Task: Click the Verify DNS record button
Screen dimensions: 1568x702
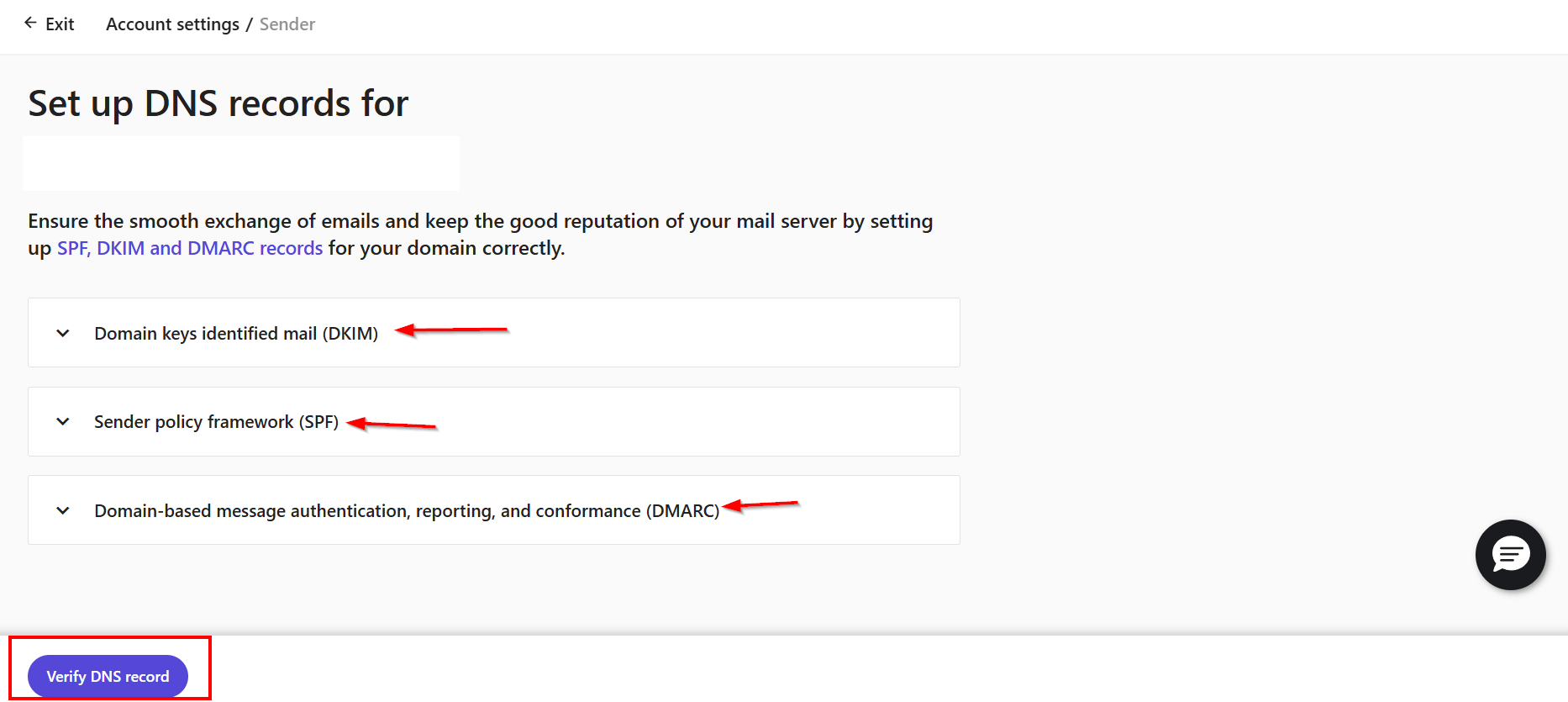Action: click(x=108, y=676)
